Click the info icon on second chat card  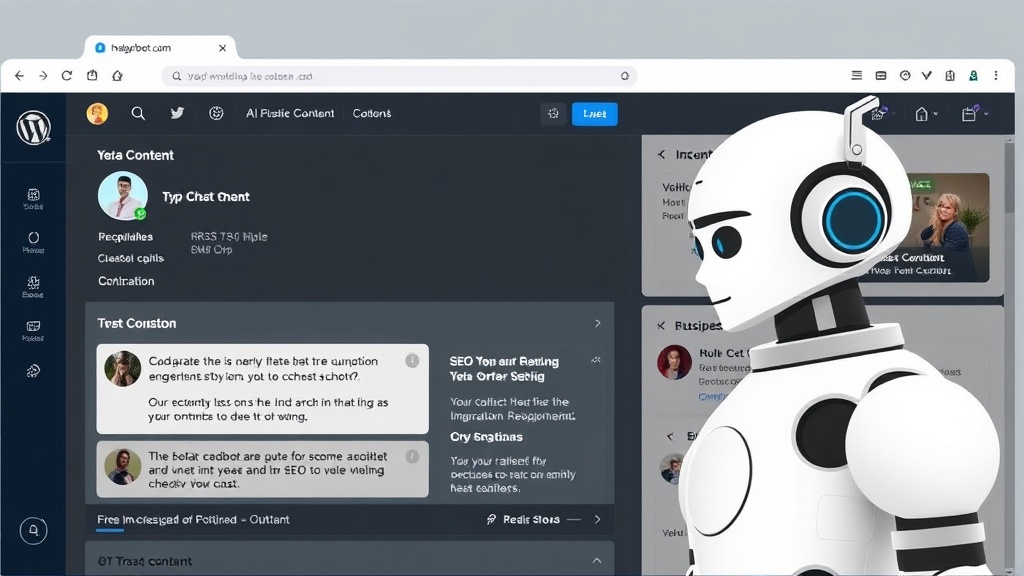tap(411, 456)
